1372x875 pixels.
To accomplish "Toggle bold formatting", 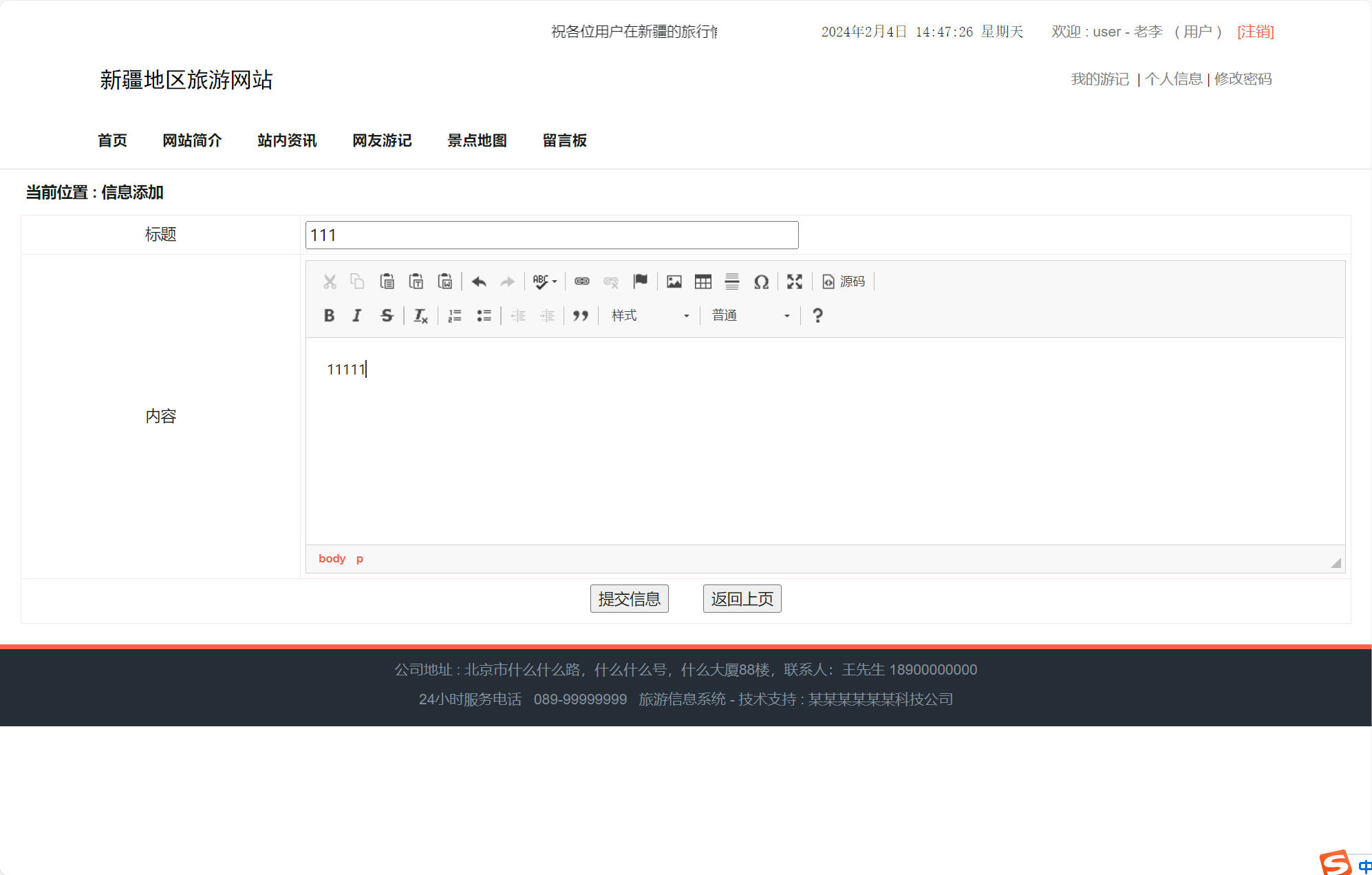I will coord(329,315).
